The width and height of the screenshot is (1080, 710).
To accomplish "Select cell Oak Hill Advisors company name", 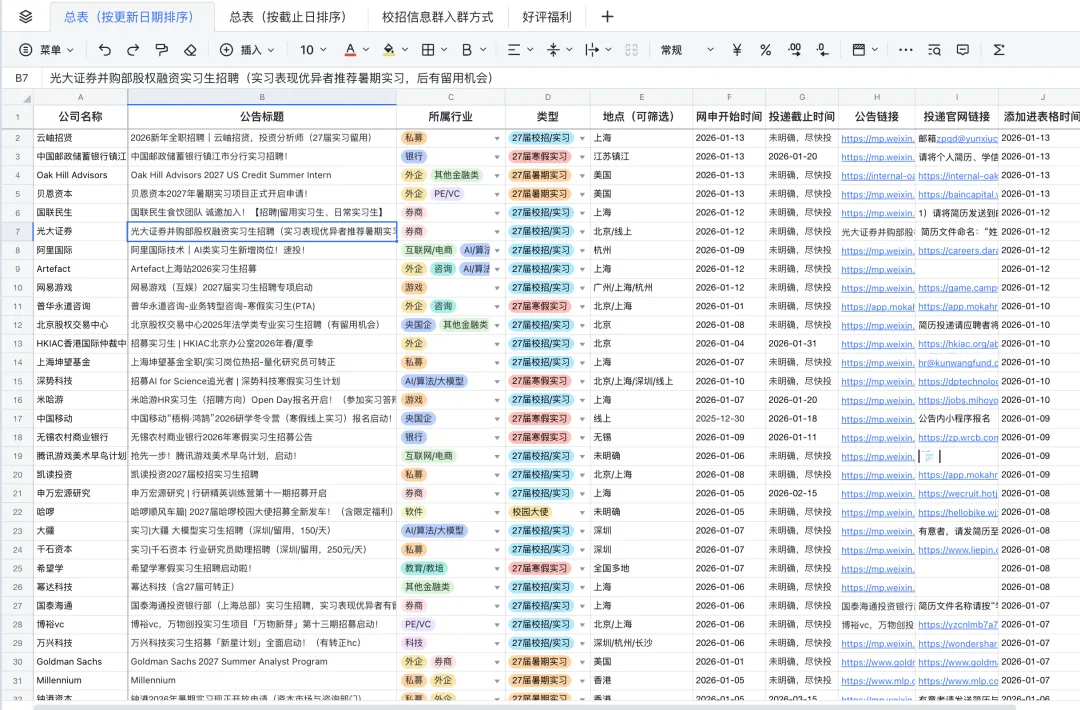I will pos(81,175).
